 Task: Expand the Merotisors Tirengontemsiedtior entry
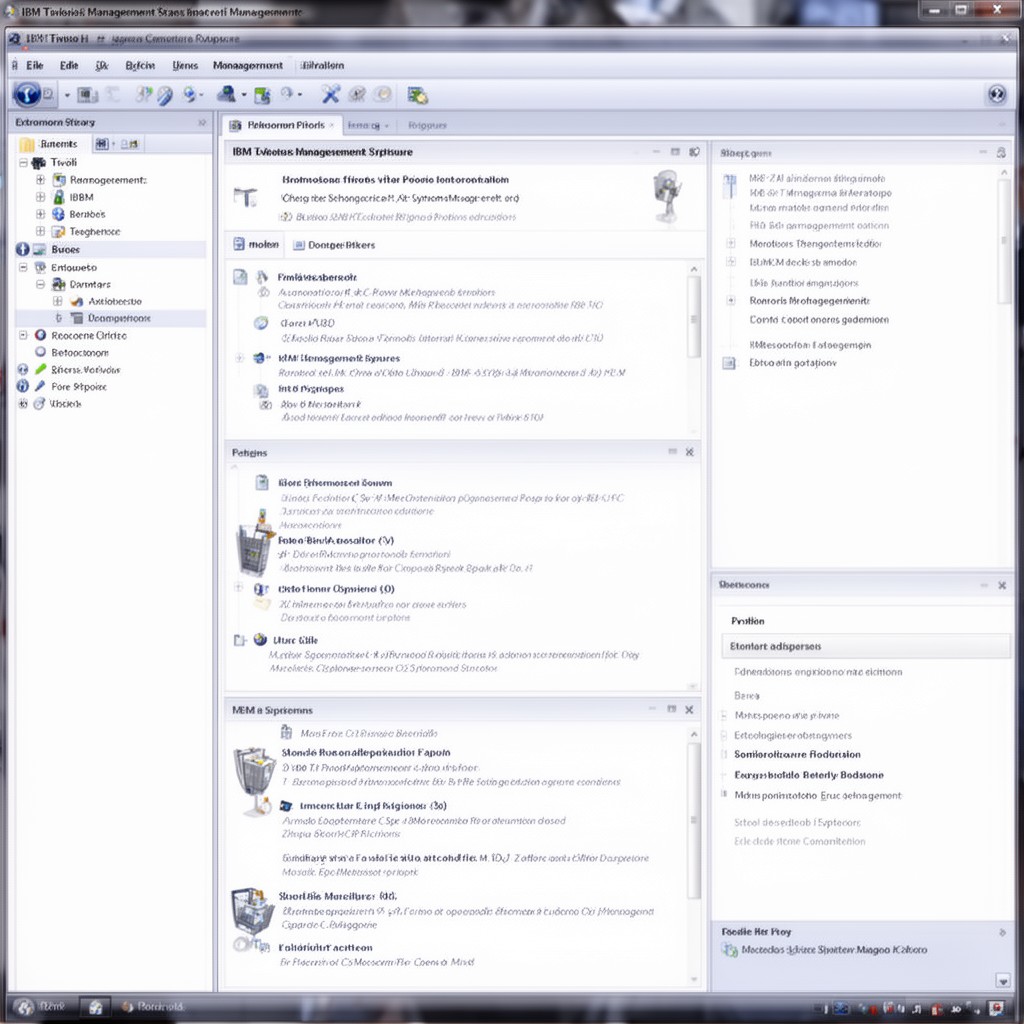(x=731, y=244)
